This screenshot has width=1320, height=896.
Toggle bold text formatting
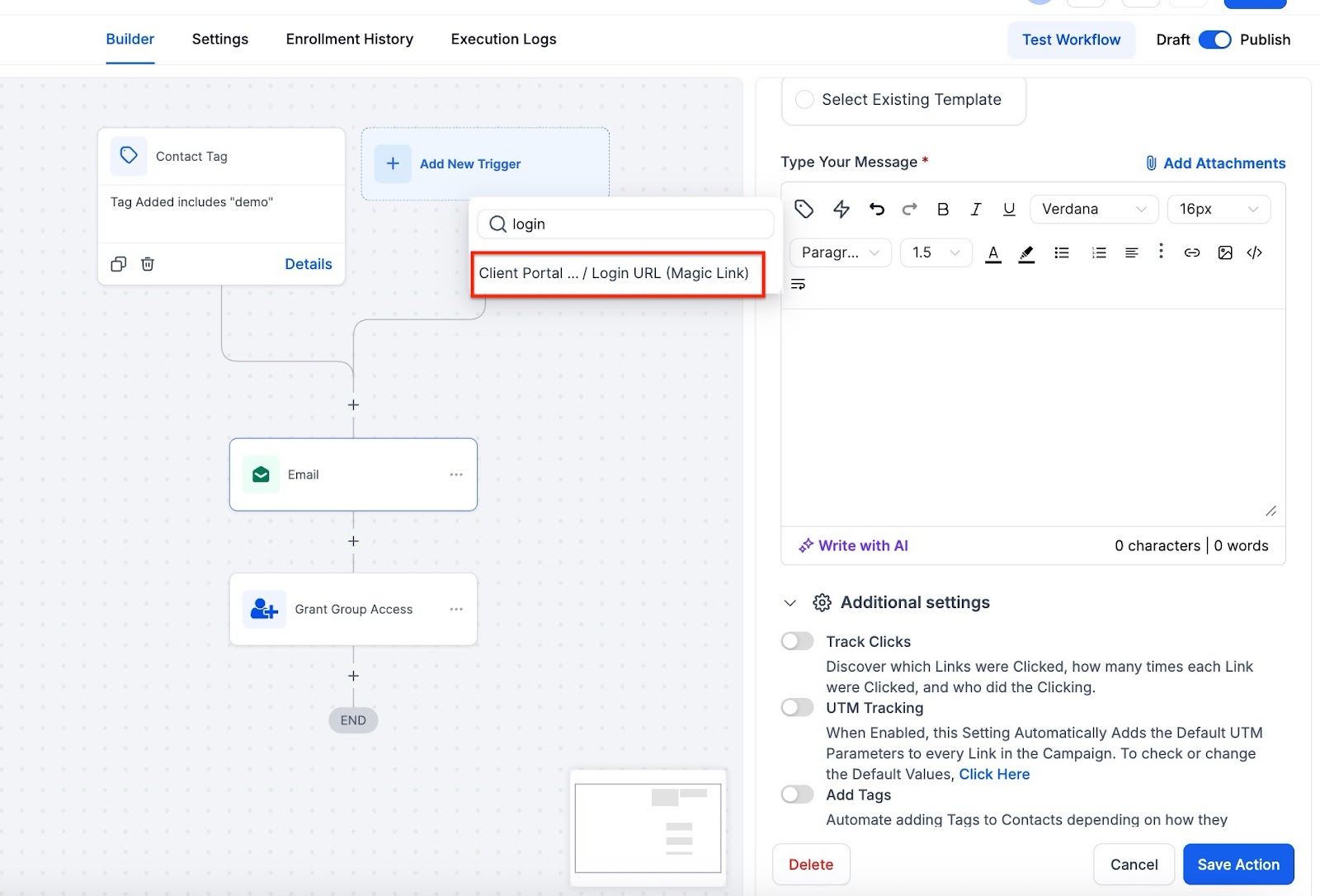pos(943,210)
